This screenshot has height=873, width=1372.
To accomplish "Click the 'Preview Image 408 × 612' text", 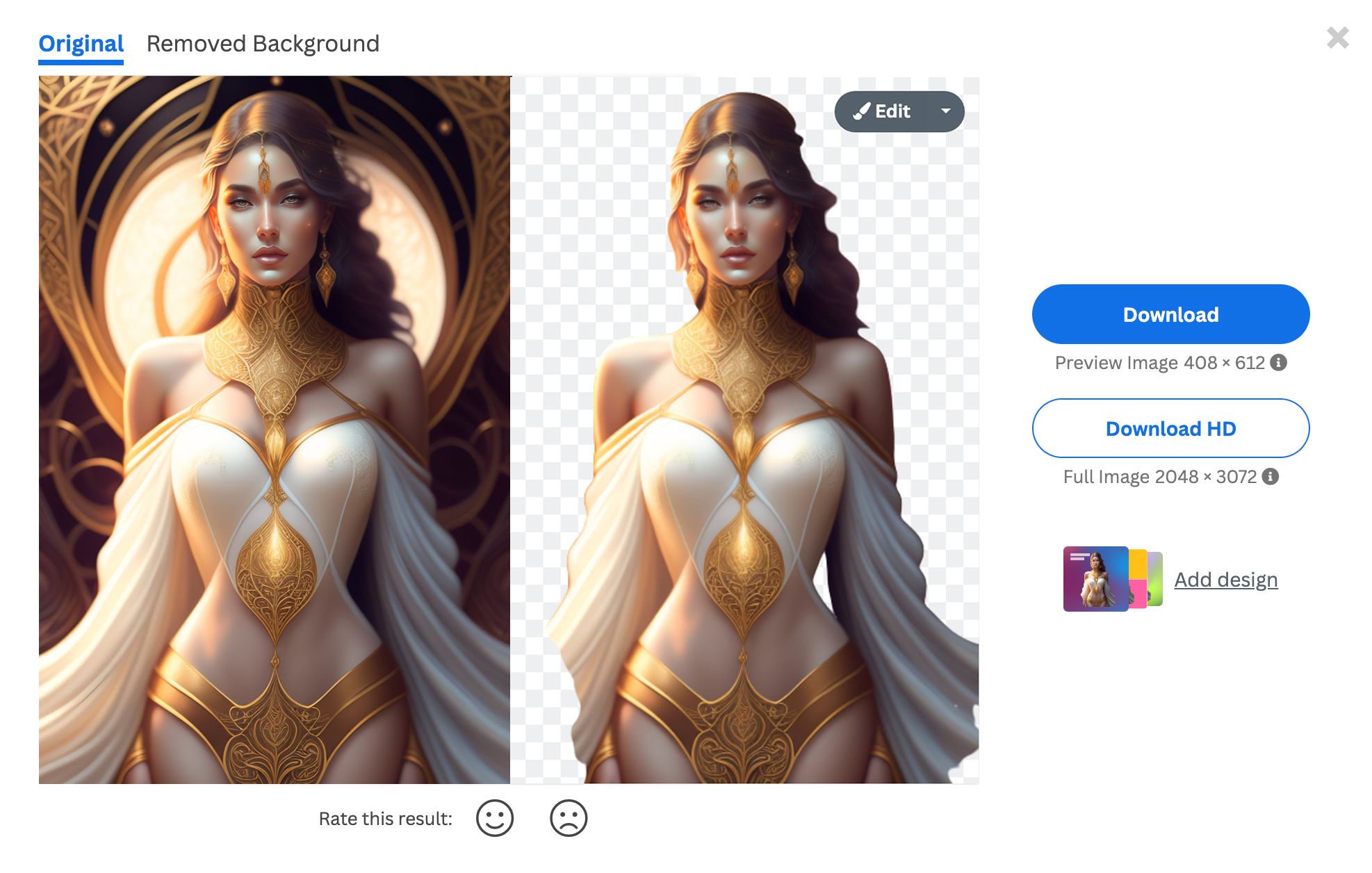I will [x=1159, y=363].
